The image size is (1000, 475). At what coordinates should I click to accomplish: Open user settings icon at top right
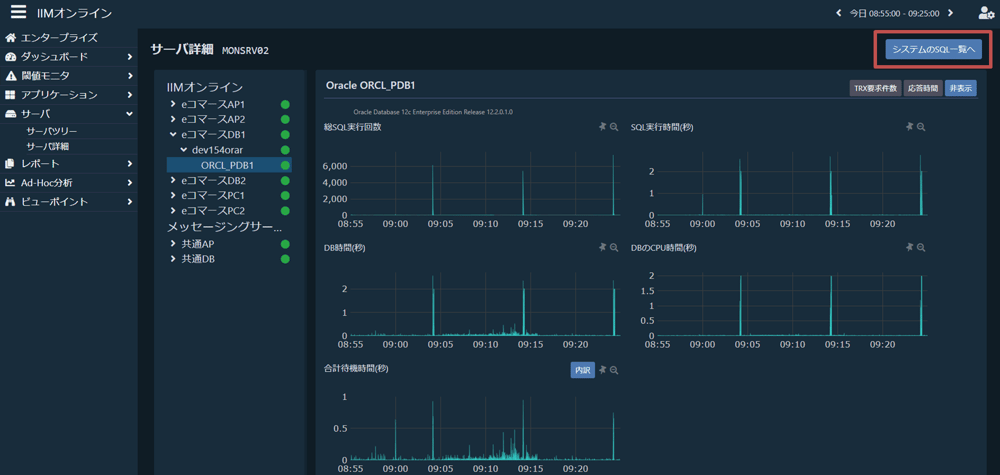[986, 13]
